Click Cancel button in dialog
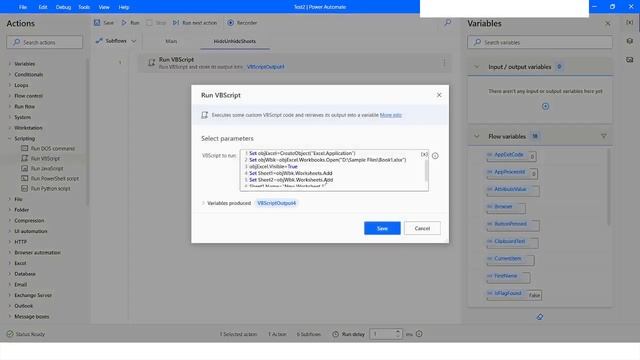The image size is (640, 360). [x=422, y=228]
